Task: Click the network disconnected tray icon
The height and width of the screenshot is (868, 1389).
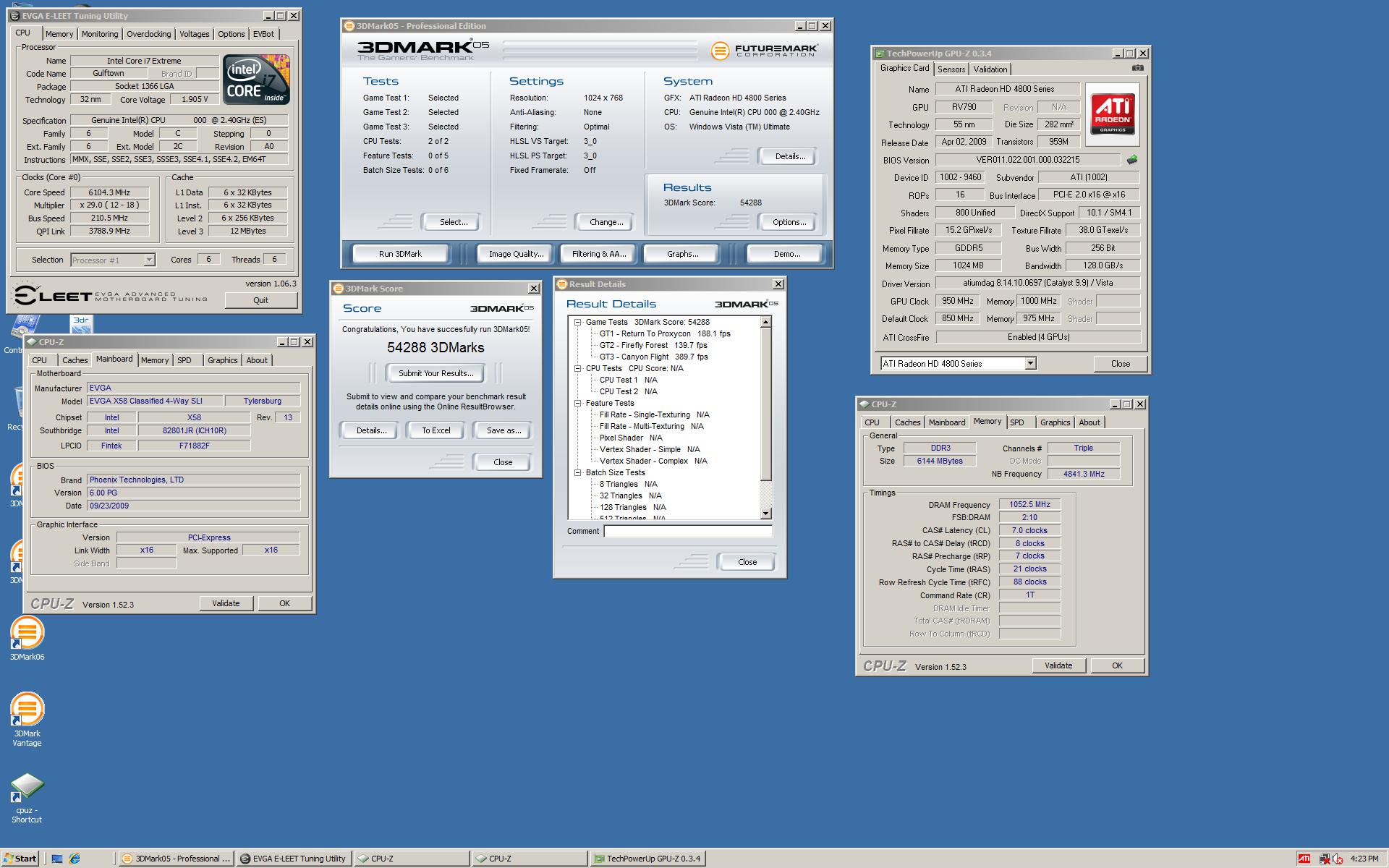Action: (1324, 859)
